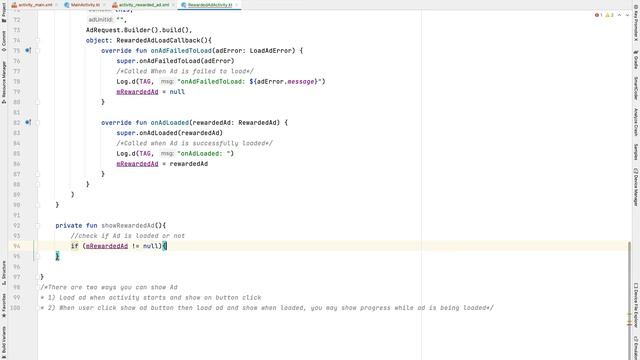Open the Favorites tool window
640x360 pixels.
pyautogui.click(x=4, y=305)
